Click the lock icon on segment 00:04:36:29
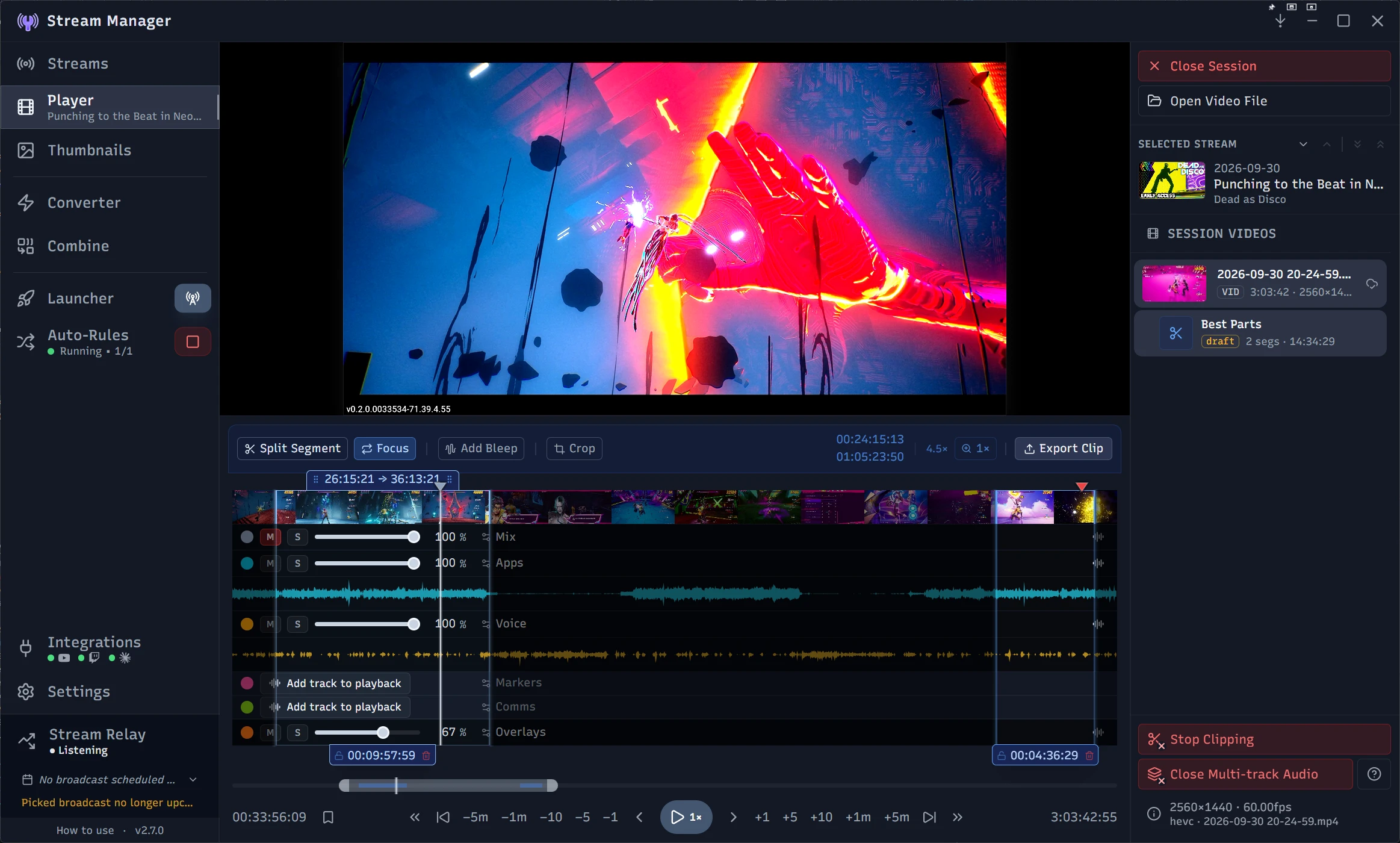 click(x=1002, y=755)
